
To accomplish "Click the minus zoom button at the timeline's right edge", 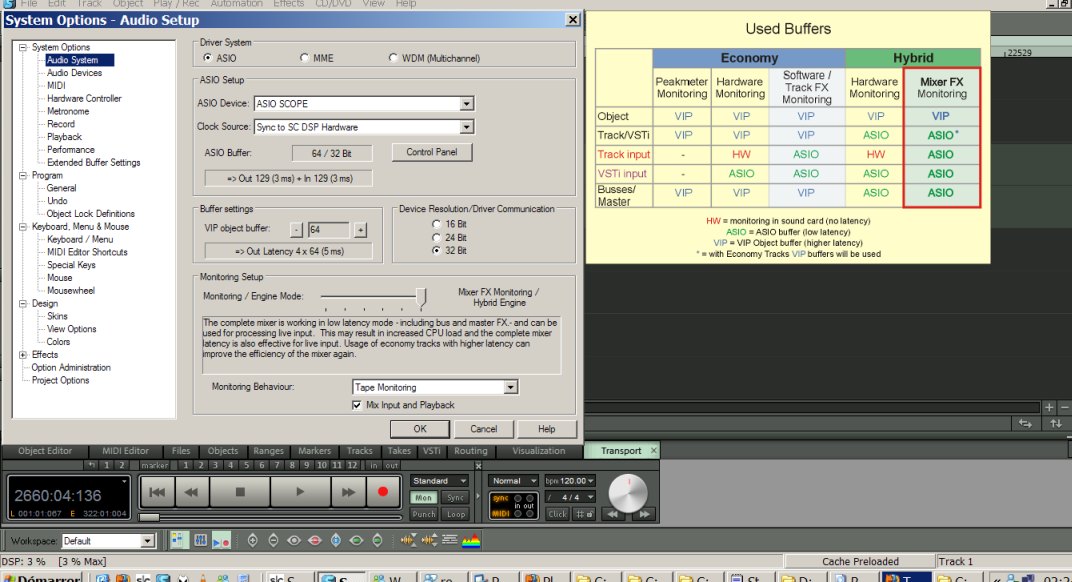I will [x=1064, y=407].
